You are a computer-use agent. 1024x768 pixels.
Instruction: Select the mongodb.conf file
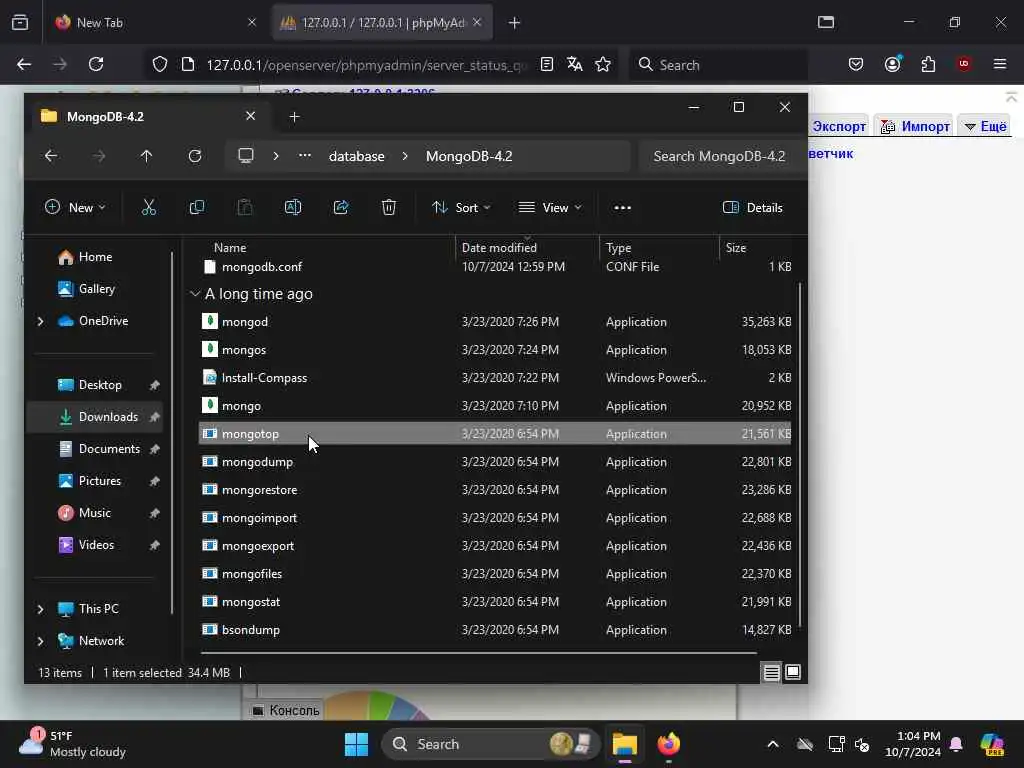tap(495, 266)
